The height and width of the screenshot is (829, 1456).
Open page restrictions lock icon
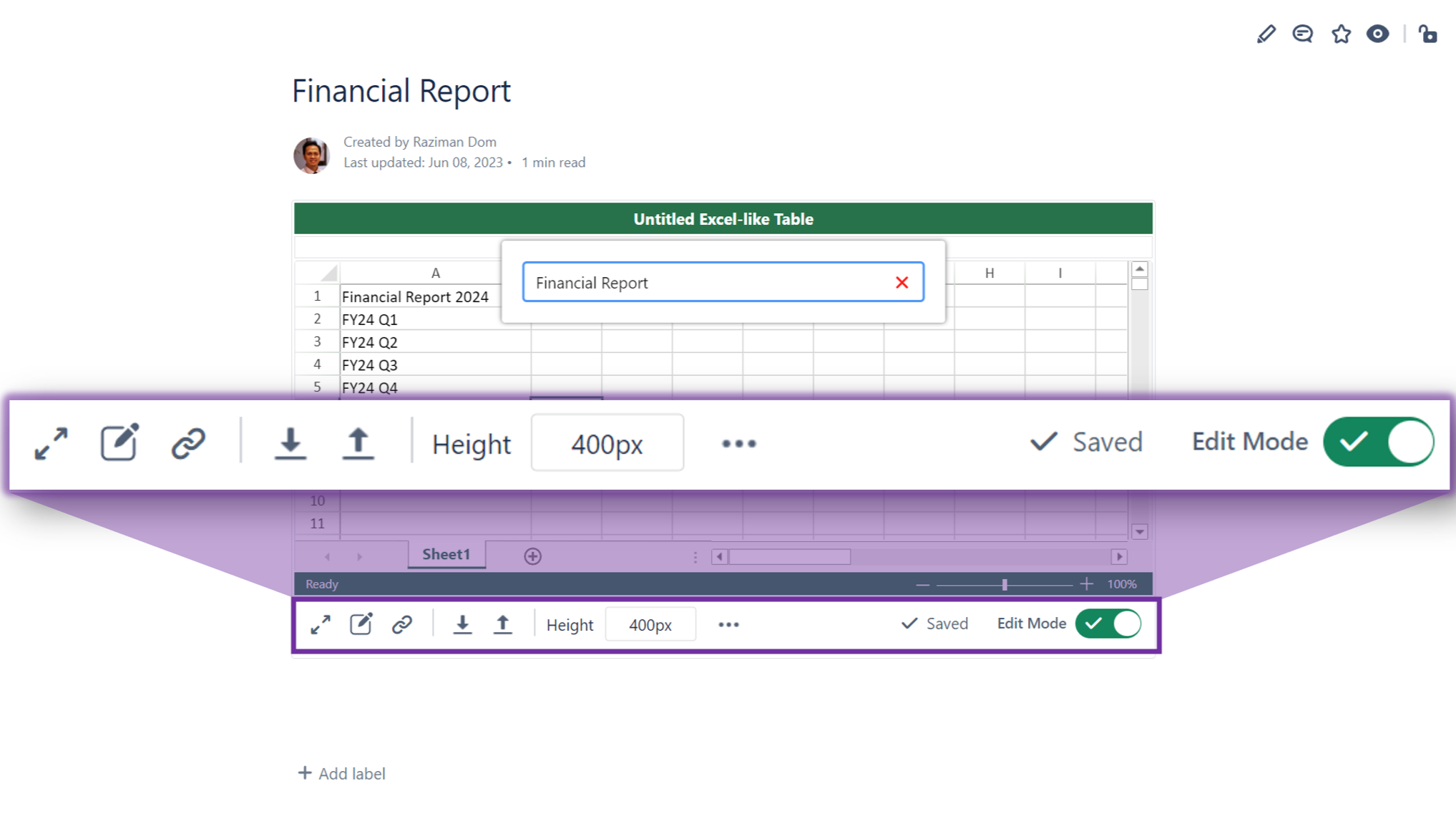tap(1428, 34)
